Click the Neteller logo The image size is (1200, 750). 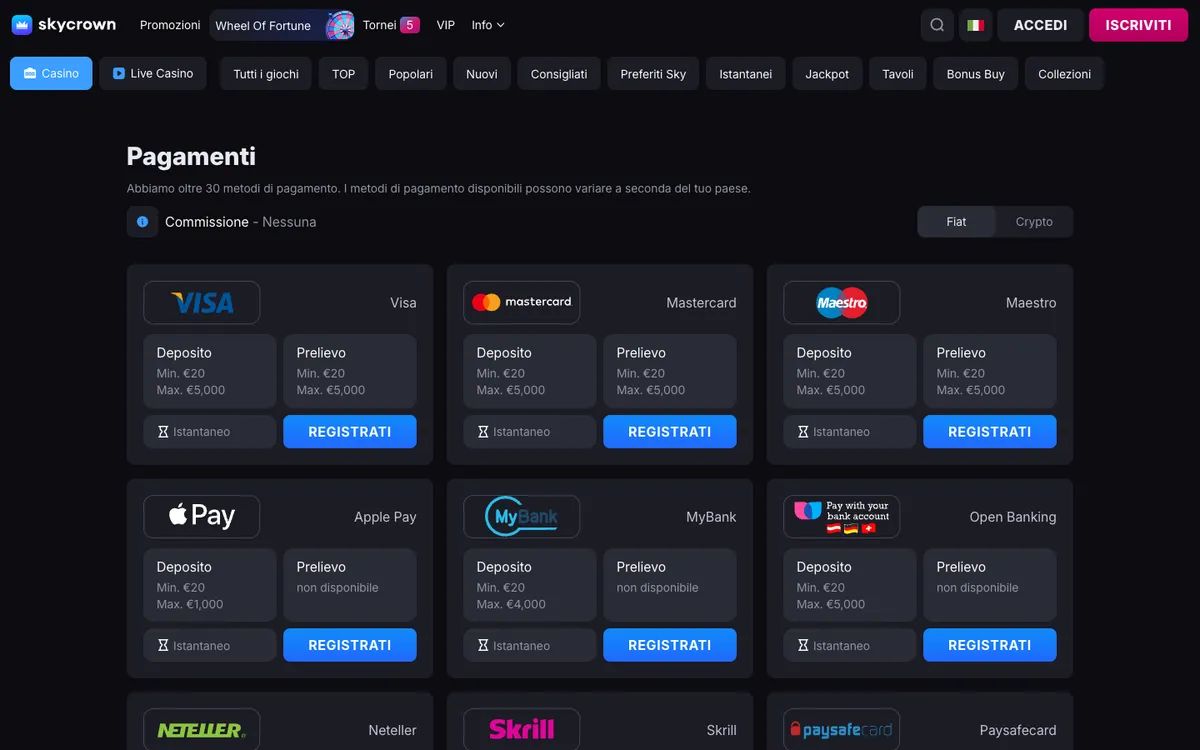(x=202, y=730)
